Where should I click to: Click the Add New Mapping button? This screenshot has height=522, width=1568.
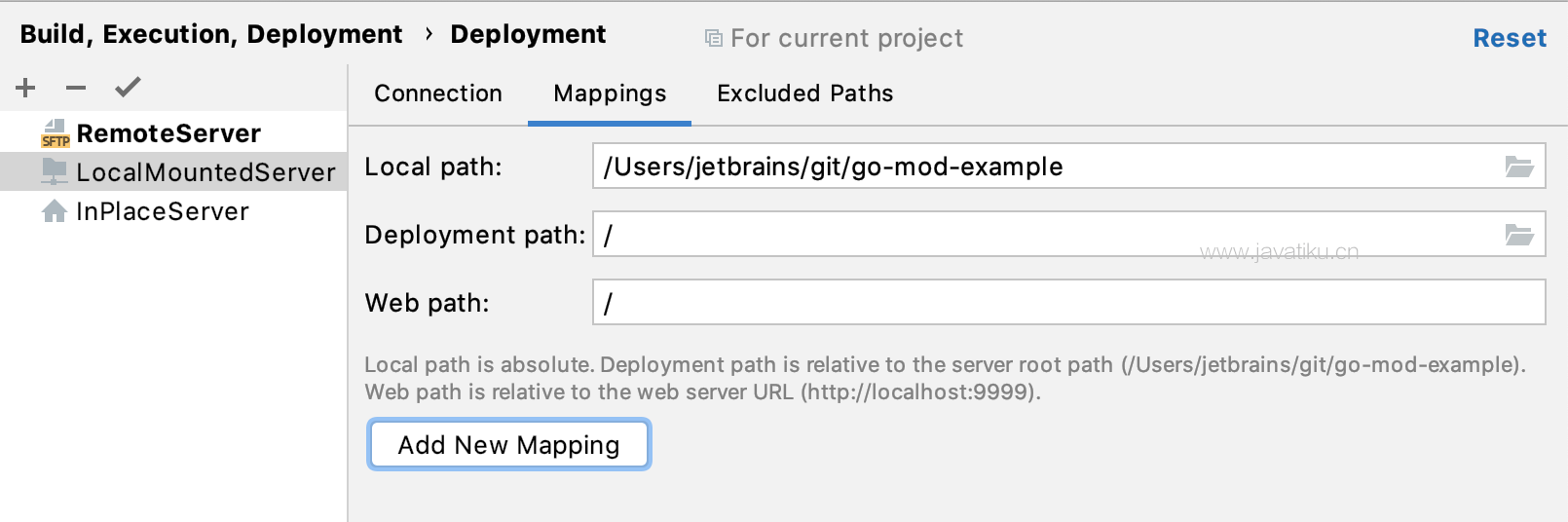pyautogui.click(x=508, y=445)
